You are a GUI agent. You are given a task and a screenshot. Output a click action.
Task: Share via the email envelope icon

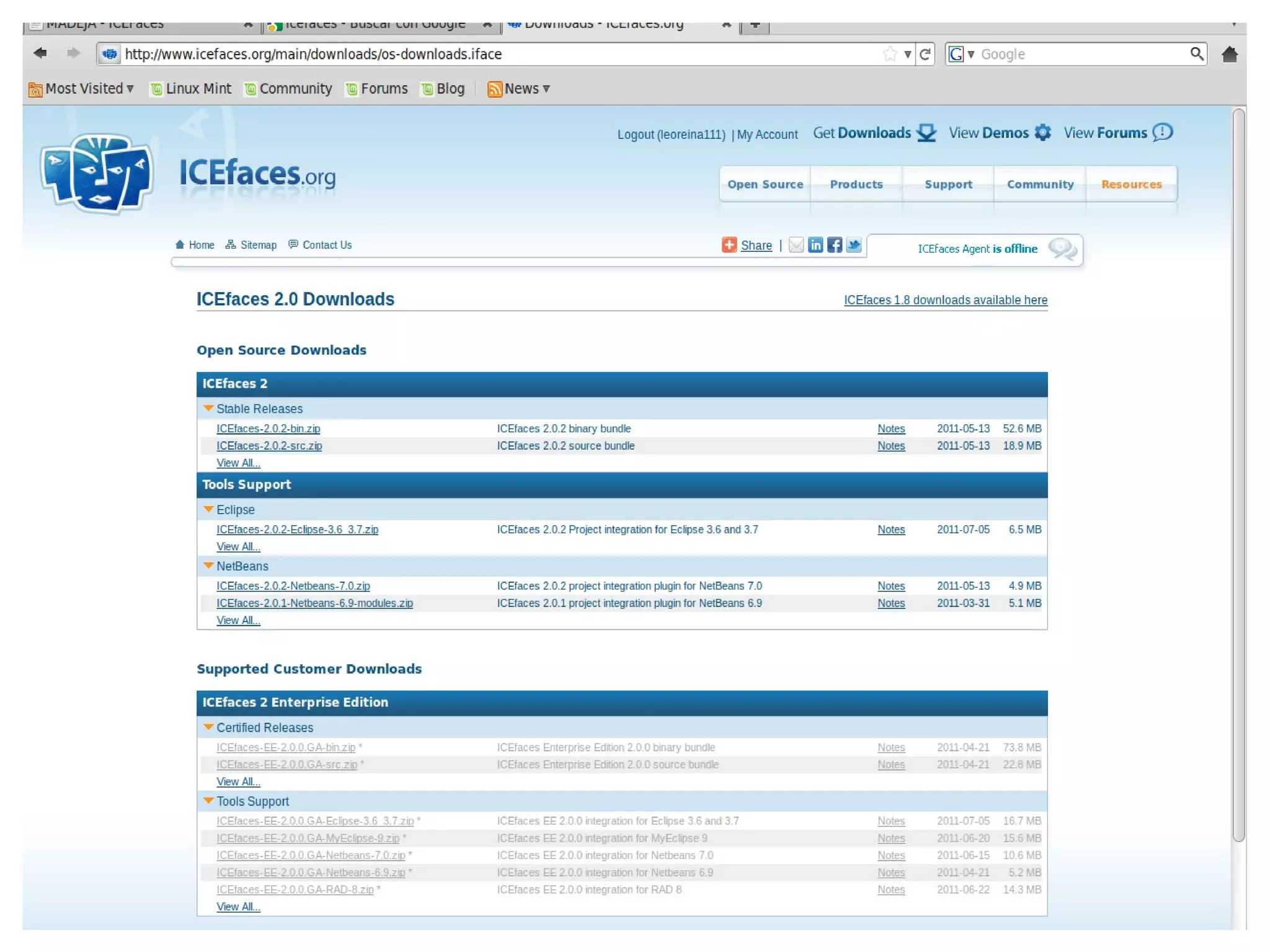[x=796, y=245]
